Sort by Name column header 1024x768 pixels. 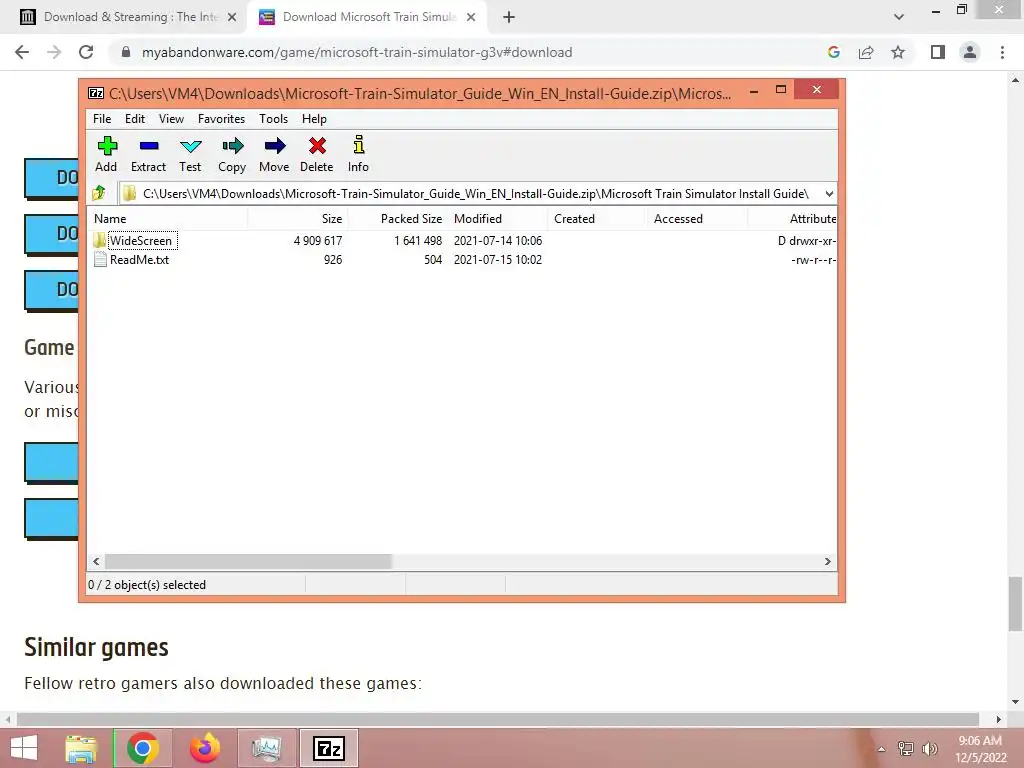pos(167,219)
